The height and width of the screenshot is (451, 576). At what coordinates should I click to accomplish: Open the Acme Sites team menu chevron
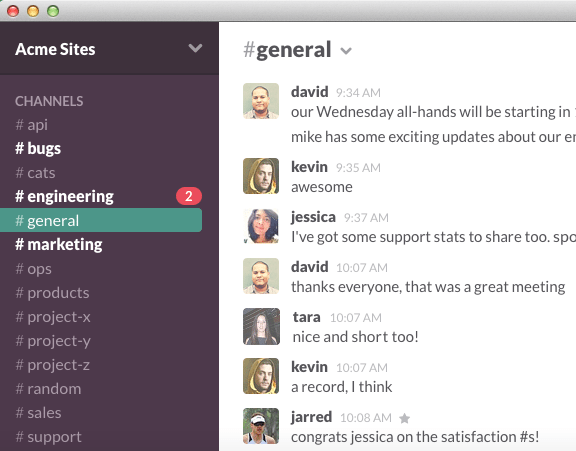coord(195,48)
